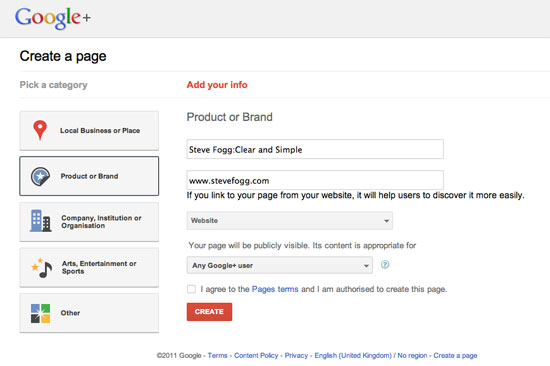
Task: Tick the Pages terms agreement checkbox
Action: [x=192, y=289]
